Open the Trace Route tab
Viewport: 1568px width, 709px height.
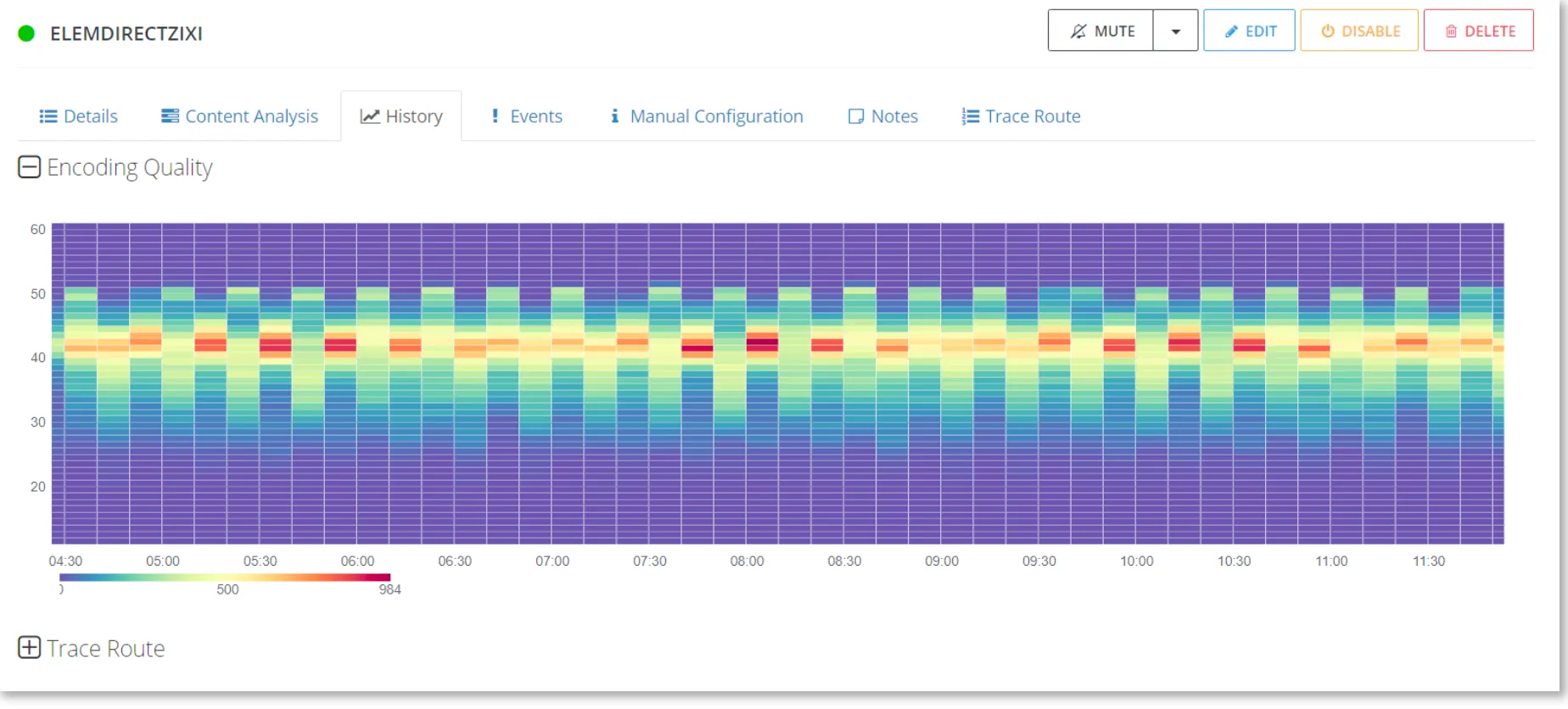click(1022, 116)
